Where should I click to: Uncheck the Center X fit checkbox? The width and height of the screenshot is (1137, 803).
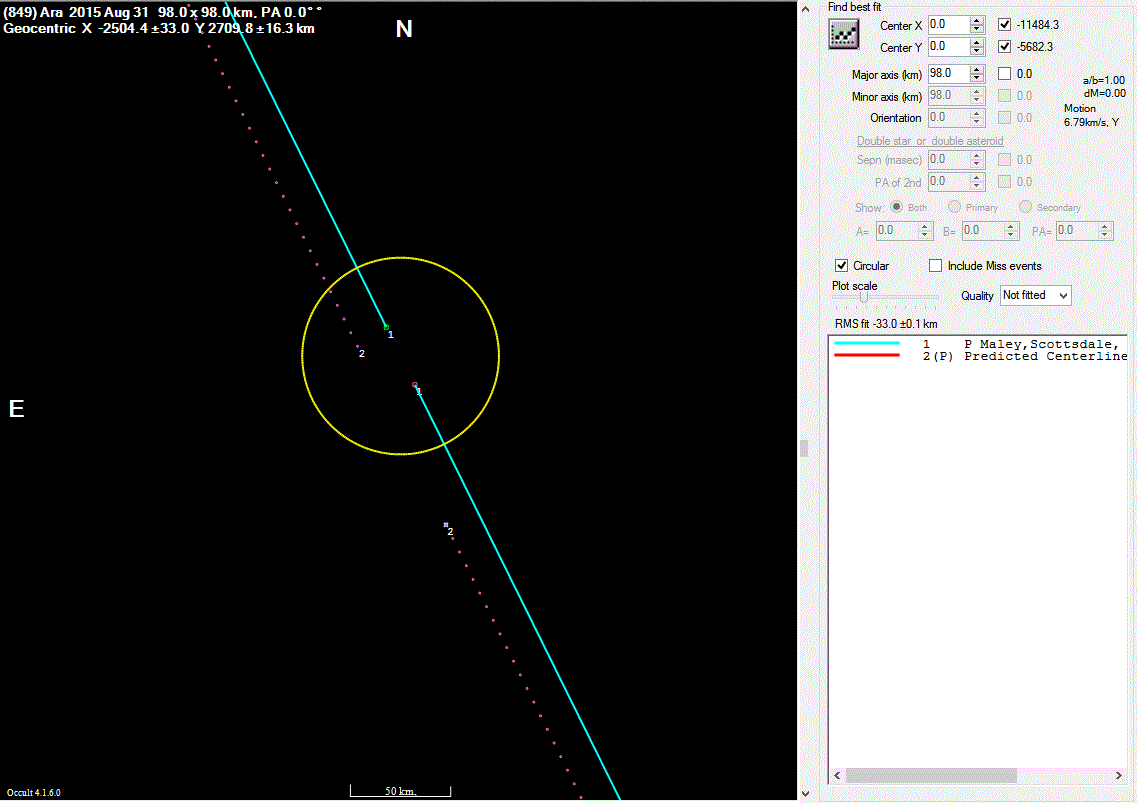coord(1005,25)
